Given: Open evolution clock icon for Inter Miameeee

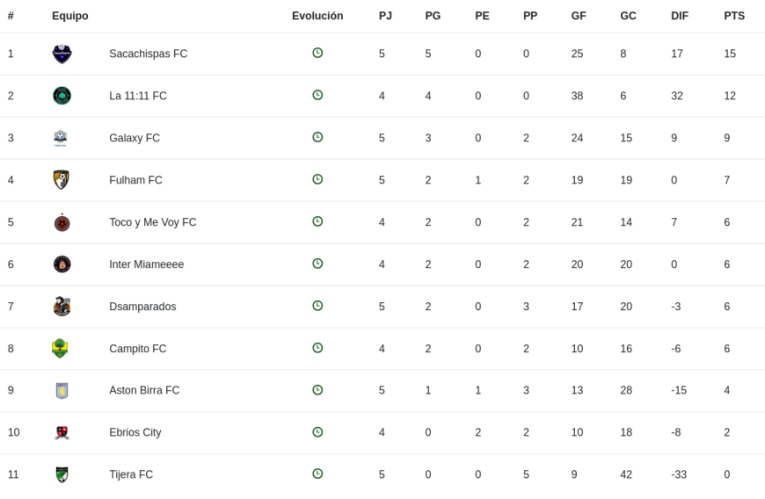Looking at the screenshot, I should (x=318, y=263).
